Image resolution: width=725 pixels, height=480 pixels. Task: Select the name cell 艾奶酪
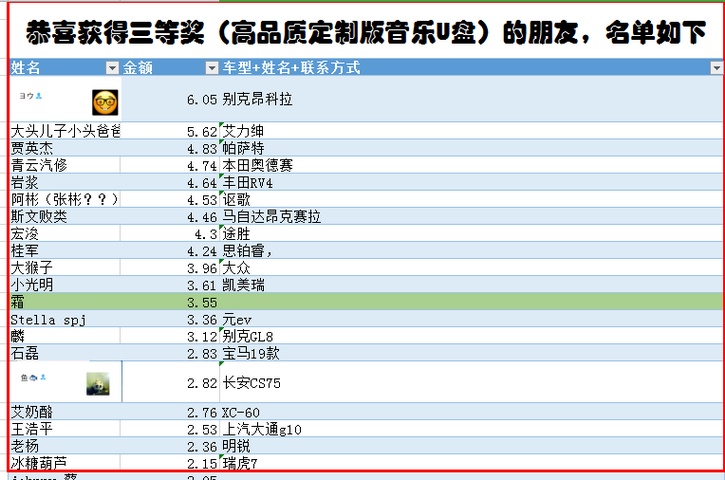[65, 412]
